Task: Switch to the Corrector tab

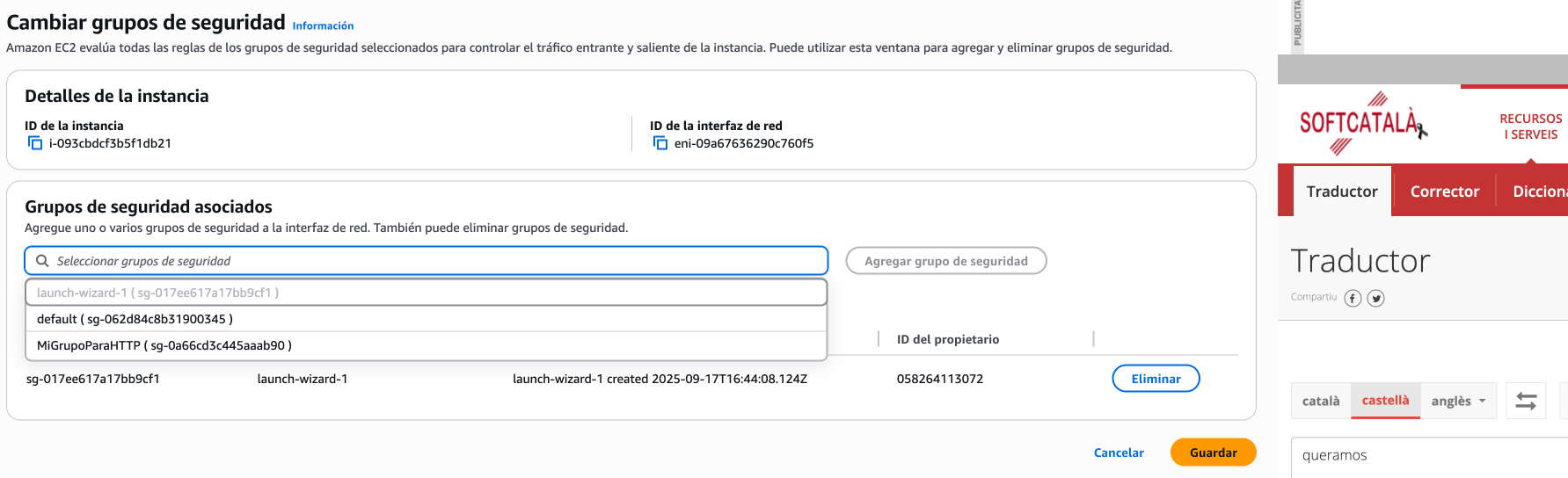Action: coord(1444,192)
